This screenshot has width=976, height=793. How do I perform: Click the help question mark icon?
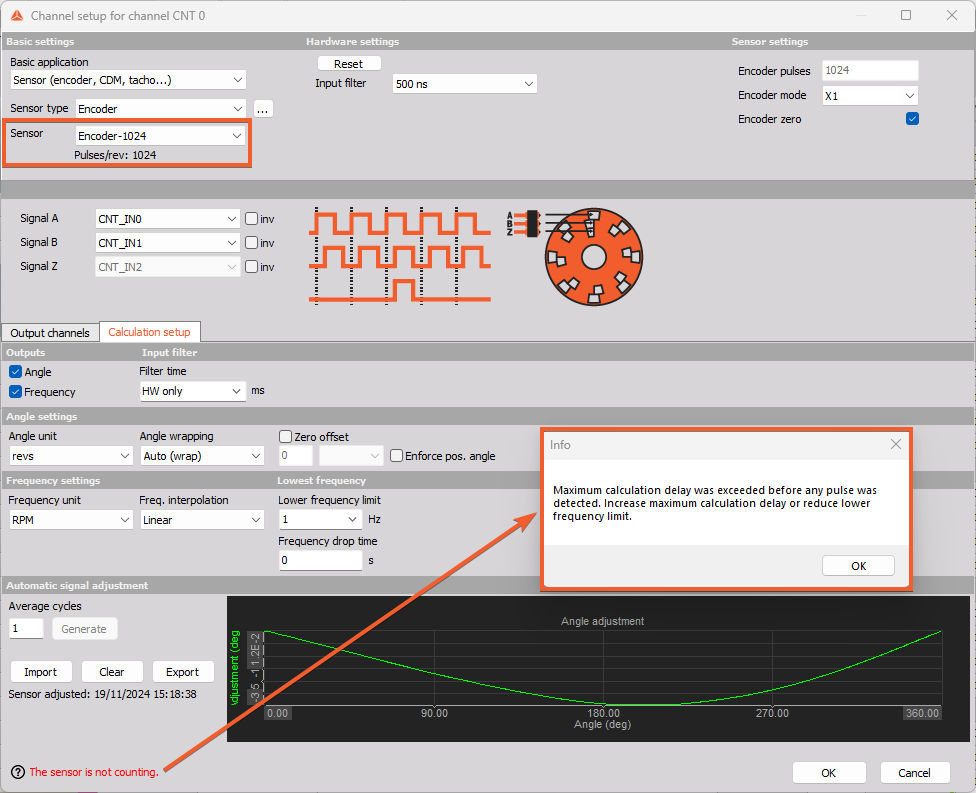pos(18,772)
